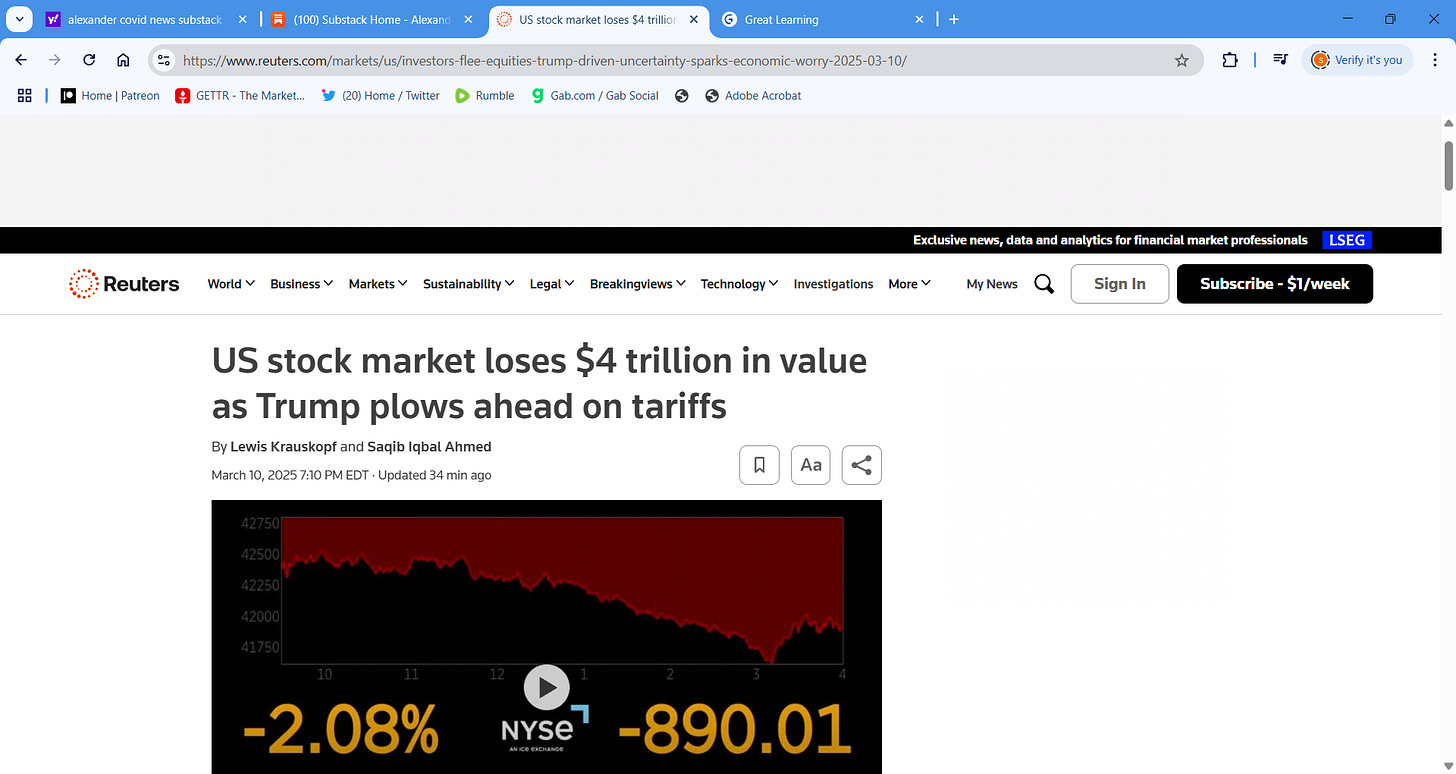The image size is (1456, 774).
Task: Open the globe icon bookmark
Action: click(x=682, y=95)
